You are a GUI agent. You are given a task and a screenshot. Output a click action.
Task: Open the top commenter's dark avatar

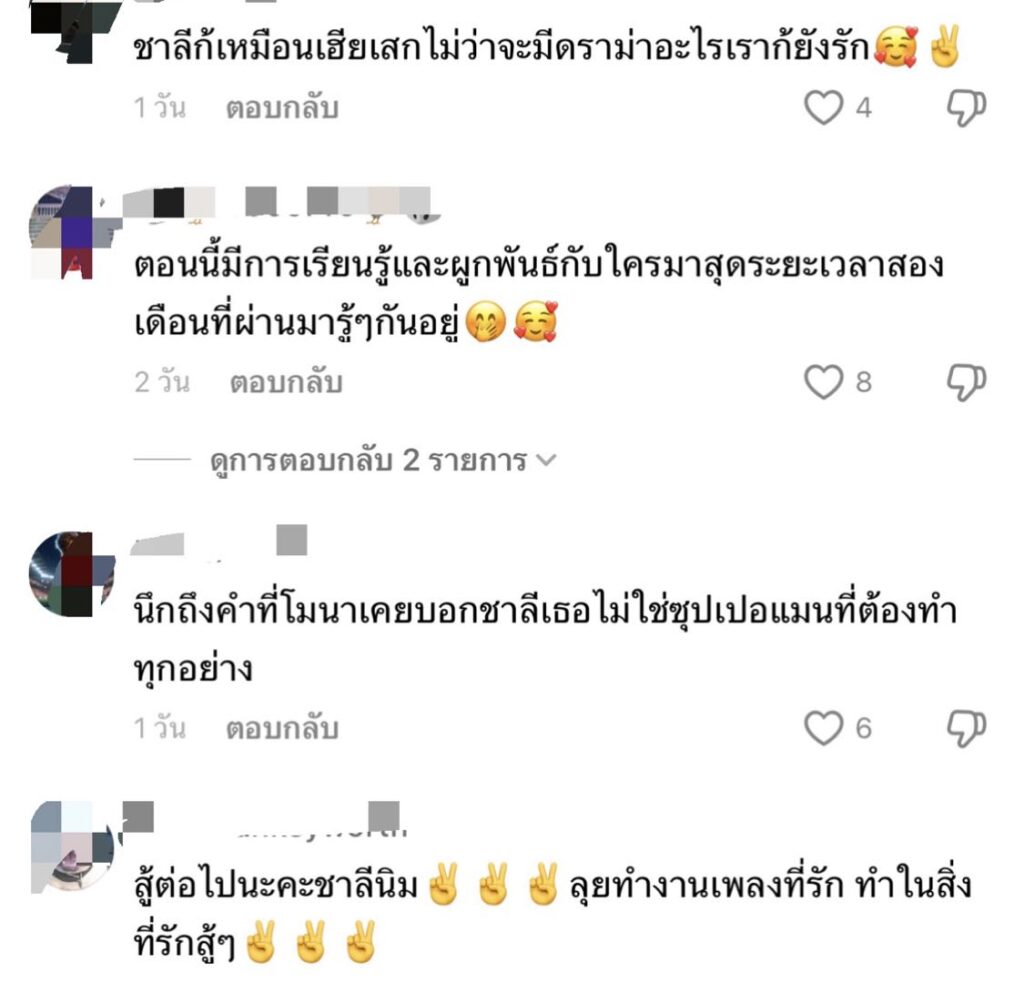click(x=75, y=31)
